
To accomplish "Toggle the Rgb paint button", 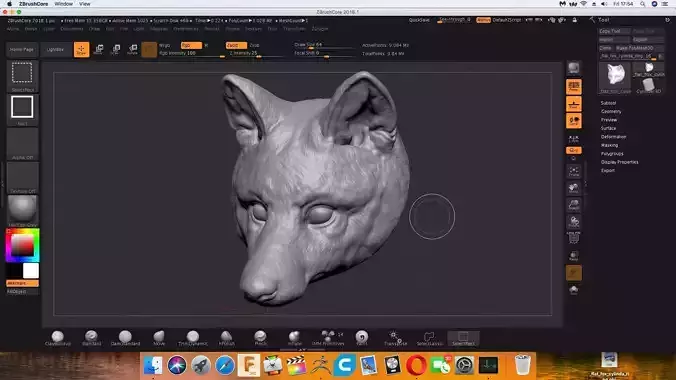I will [191, 45].
